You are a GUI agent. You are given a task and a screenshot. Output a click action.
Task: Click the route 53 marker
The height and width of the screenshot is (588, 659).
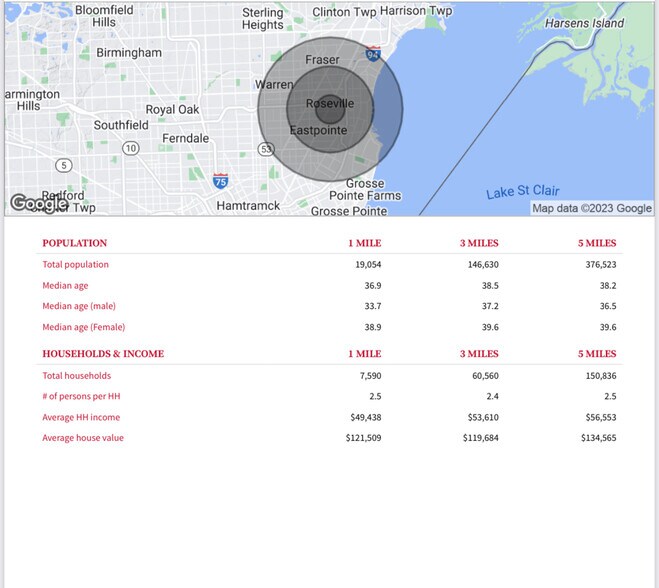click(266, 149)
